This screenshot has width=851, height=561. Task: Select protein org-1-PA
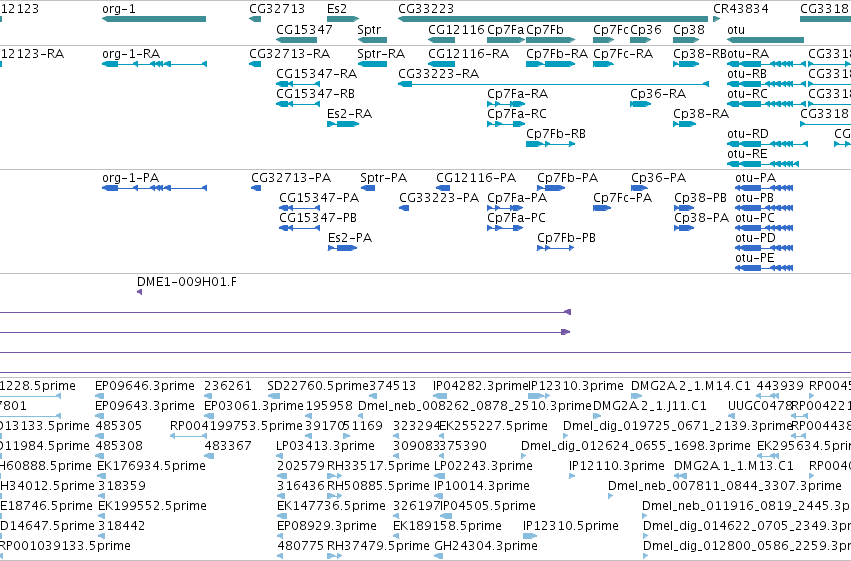point(154,188)
